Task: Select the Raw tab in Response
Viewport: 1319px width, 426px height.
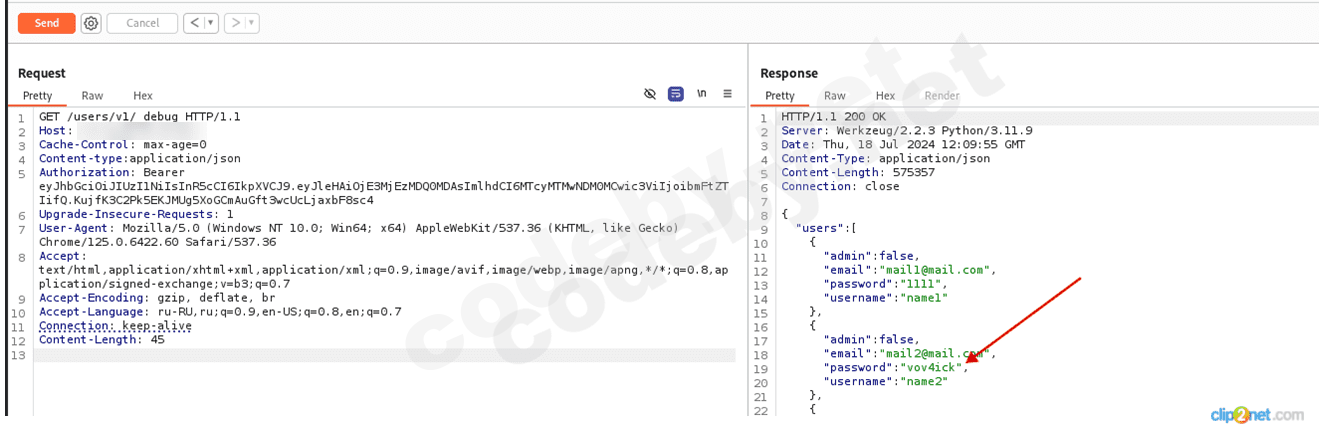Action: (834, 96)
